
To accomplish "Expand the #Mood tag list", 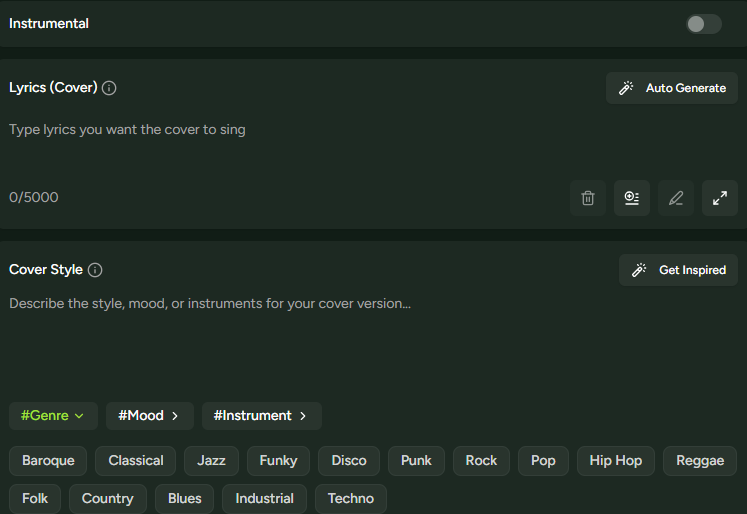I will [149, 416].
